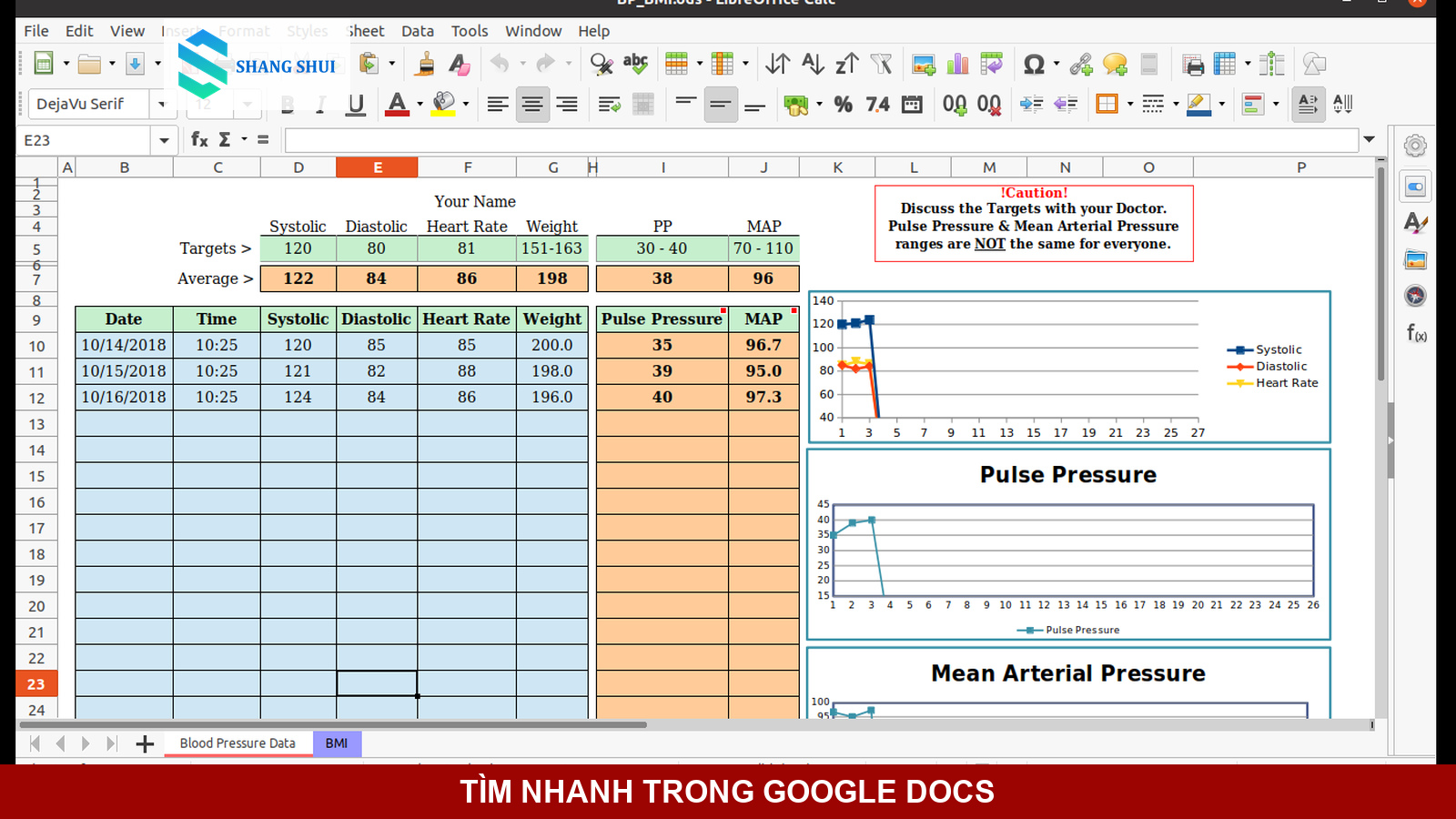Toggle center horizontal alignment
Image resolution: width=1456 pixels, height=819 pixels.
click(532, 104)
